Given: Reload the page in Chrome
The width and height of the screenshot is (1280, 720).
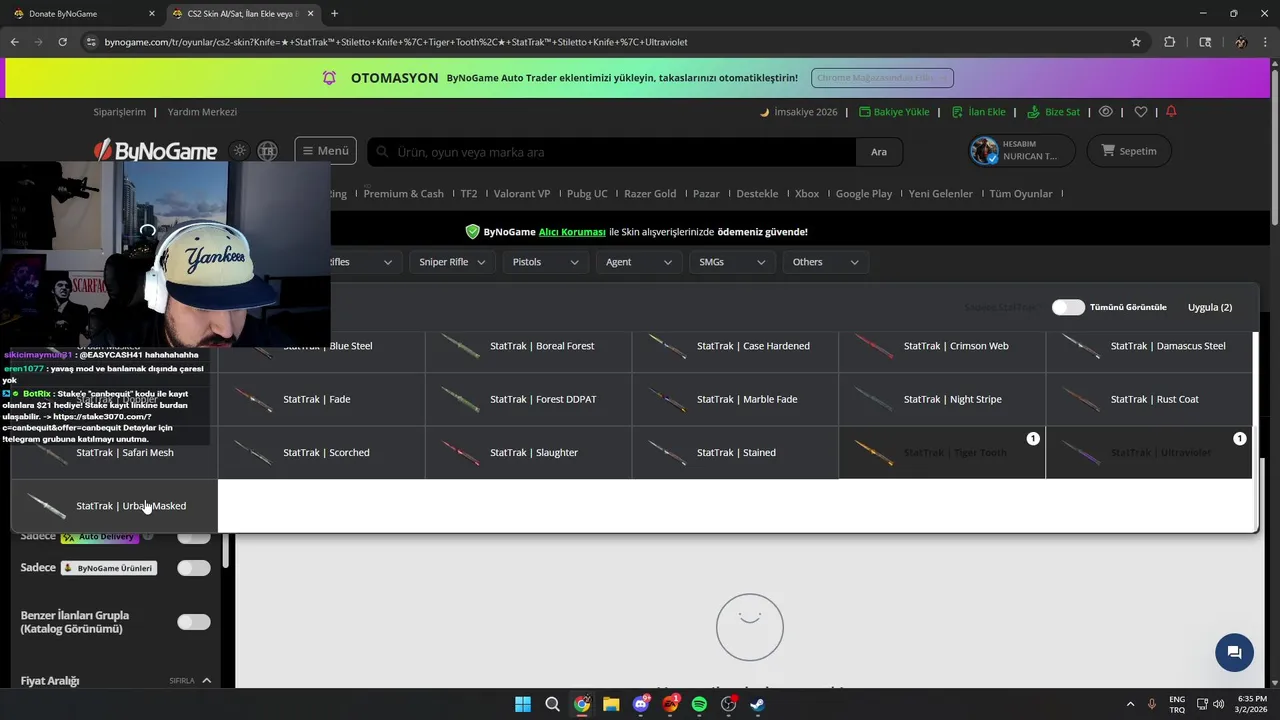Looking at the screenshot, I should click(x=62, y=42).
